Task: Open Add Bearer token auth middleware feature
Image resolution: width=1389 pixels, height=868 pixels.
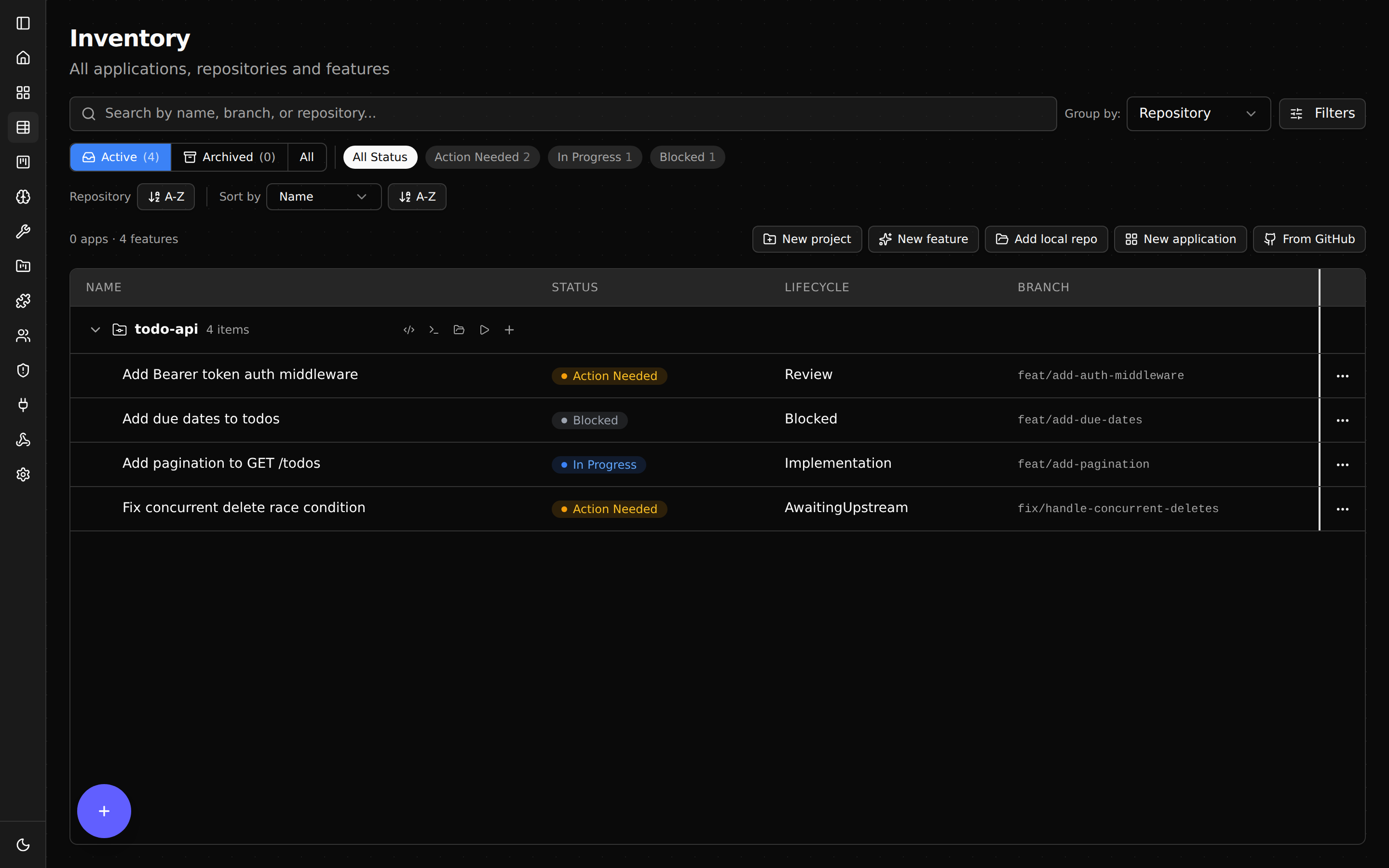Action: [x=240, y=375]
